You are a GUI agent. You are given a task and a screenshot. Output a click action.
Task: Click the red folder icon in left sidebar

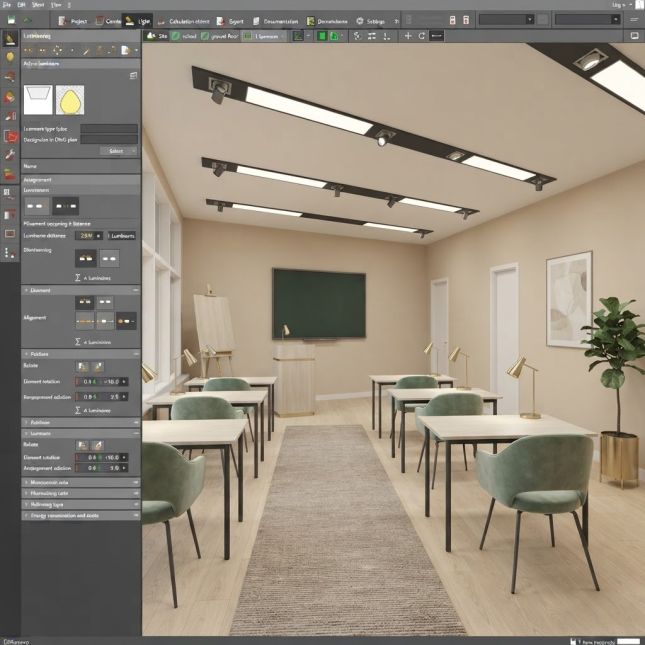[11, 136]
